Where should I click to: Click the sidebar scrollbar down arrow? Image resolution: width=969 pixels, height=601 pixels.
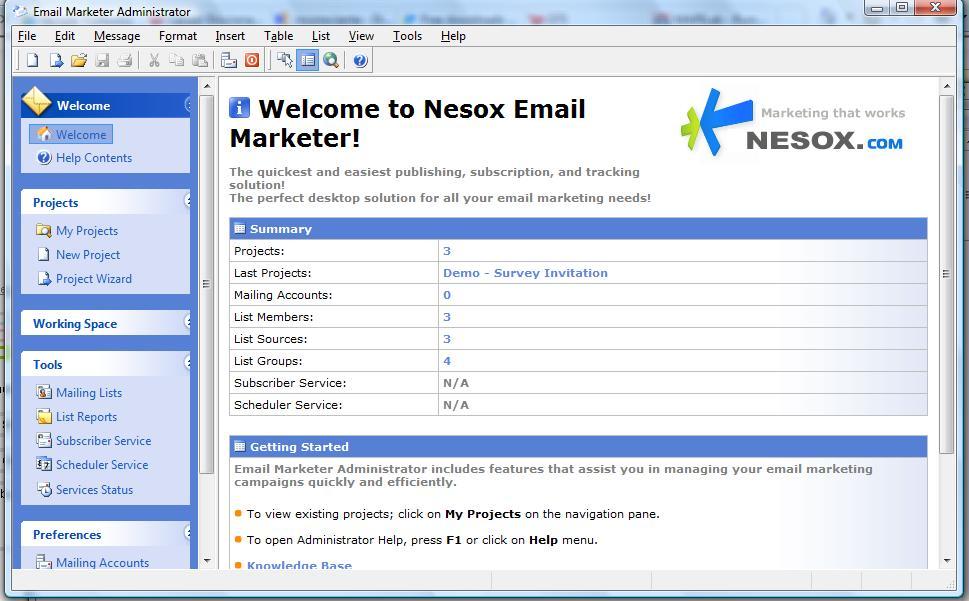[207, 560]
